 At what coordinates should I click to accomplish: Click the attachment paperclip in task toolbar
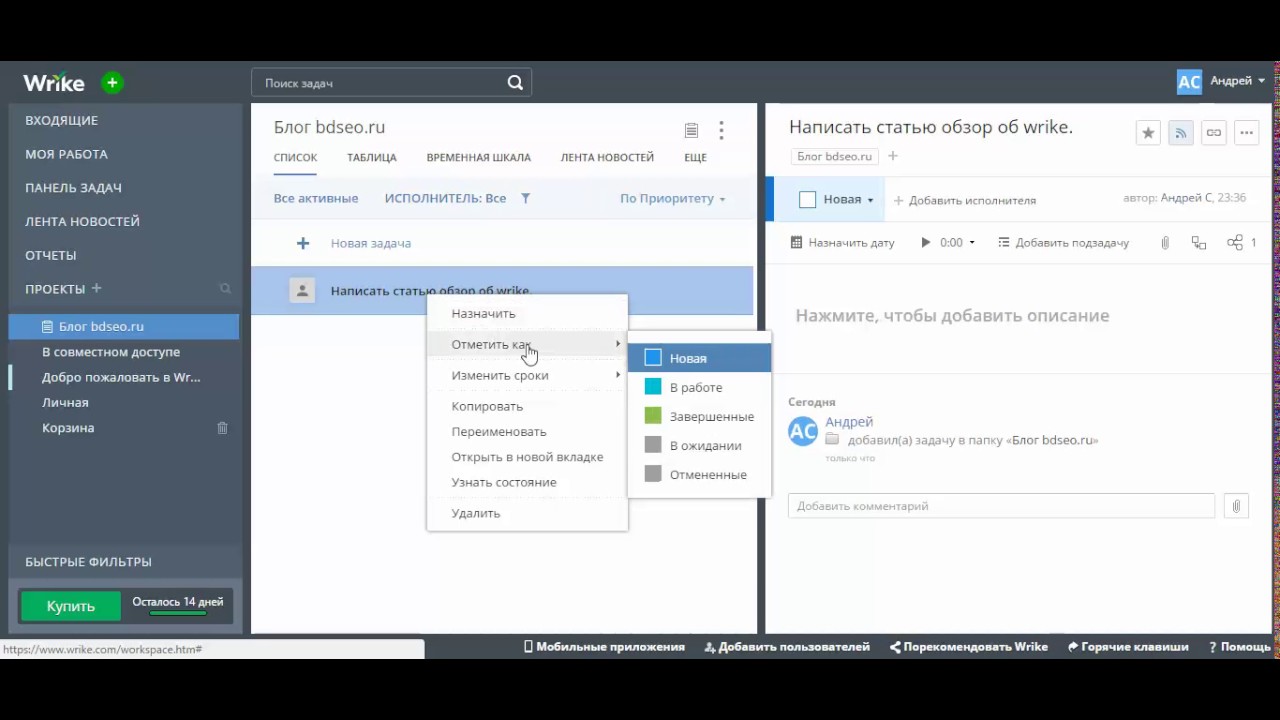coord(1165,242)
